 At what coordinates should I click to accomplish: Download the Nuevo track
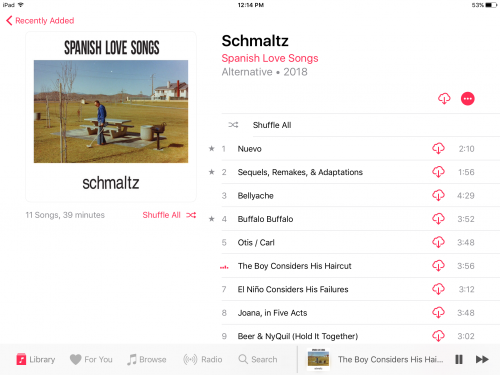click(438, 149)
